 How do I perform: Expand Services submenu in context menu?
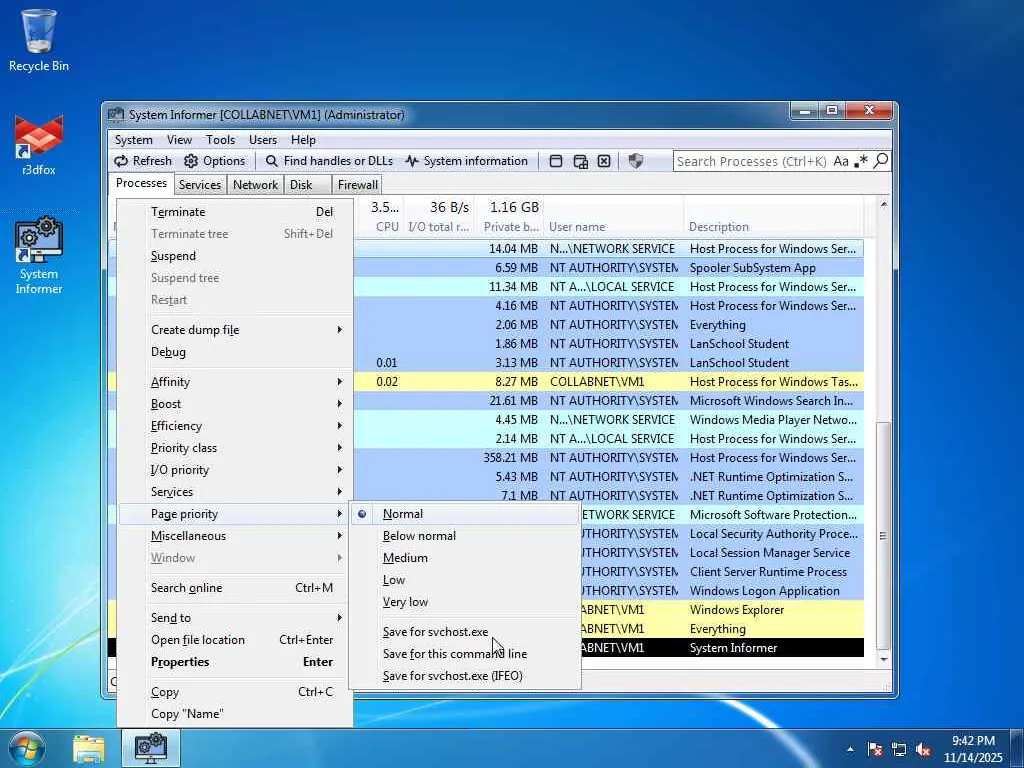click(x=235, y=492)
